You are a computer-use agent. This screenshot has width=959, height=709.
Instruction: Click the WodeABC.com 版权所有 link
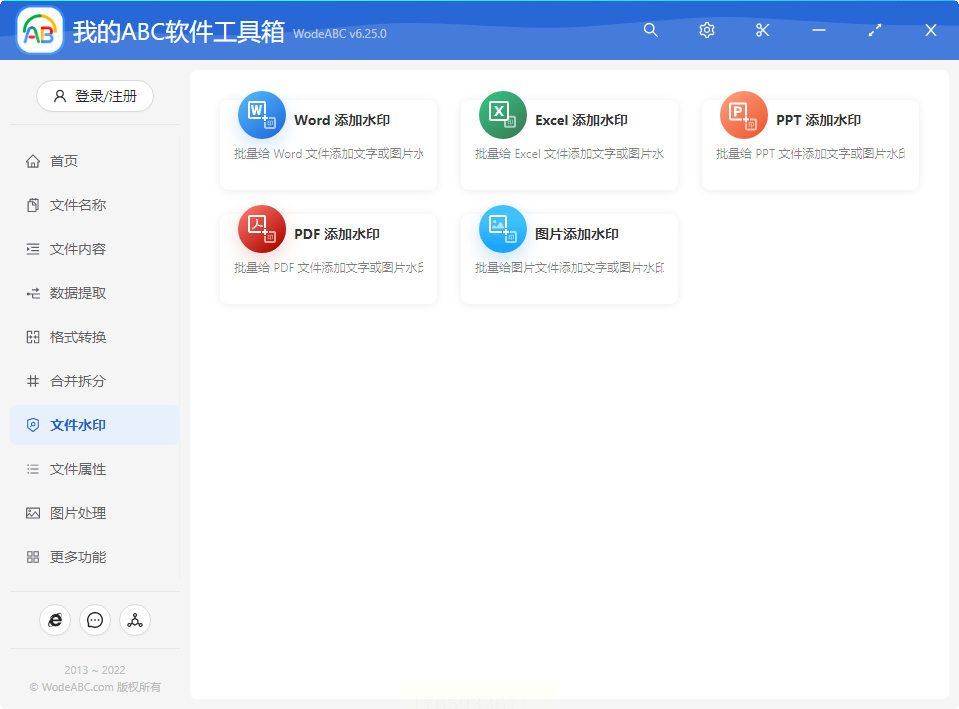click(x=95, y=687)
